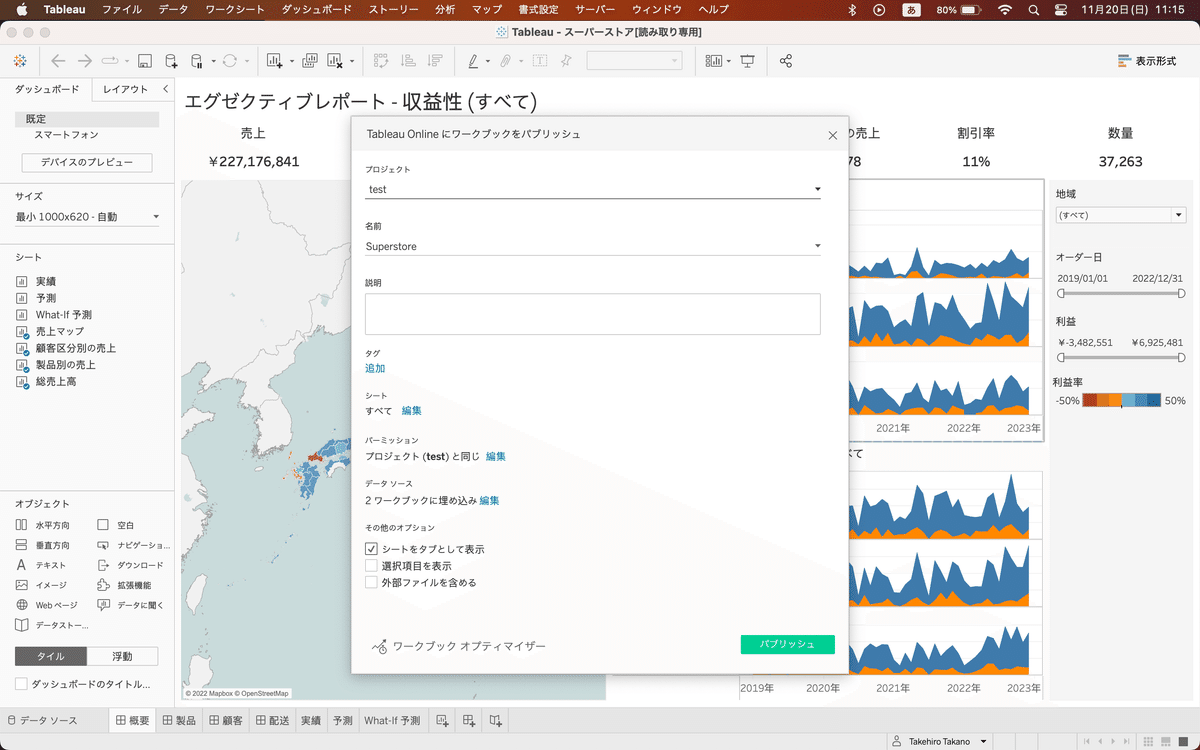
Task: Click the オーダー日 date range slider
Action: click(1121, 294)
